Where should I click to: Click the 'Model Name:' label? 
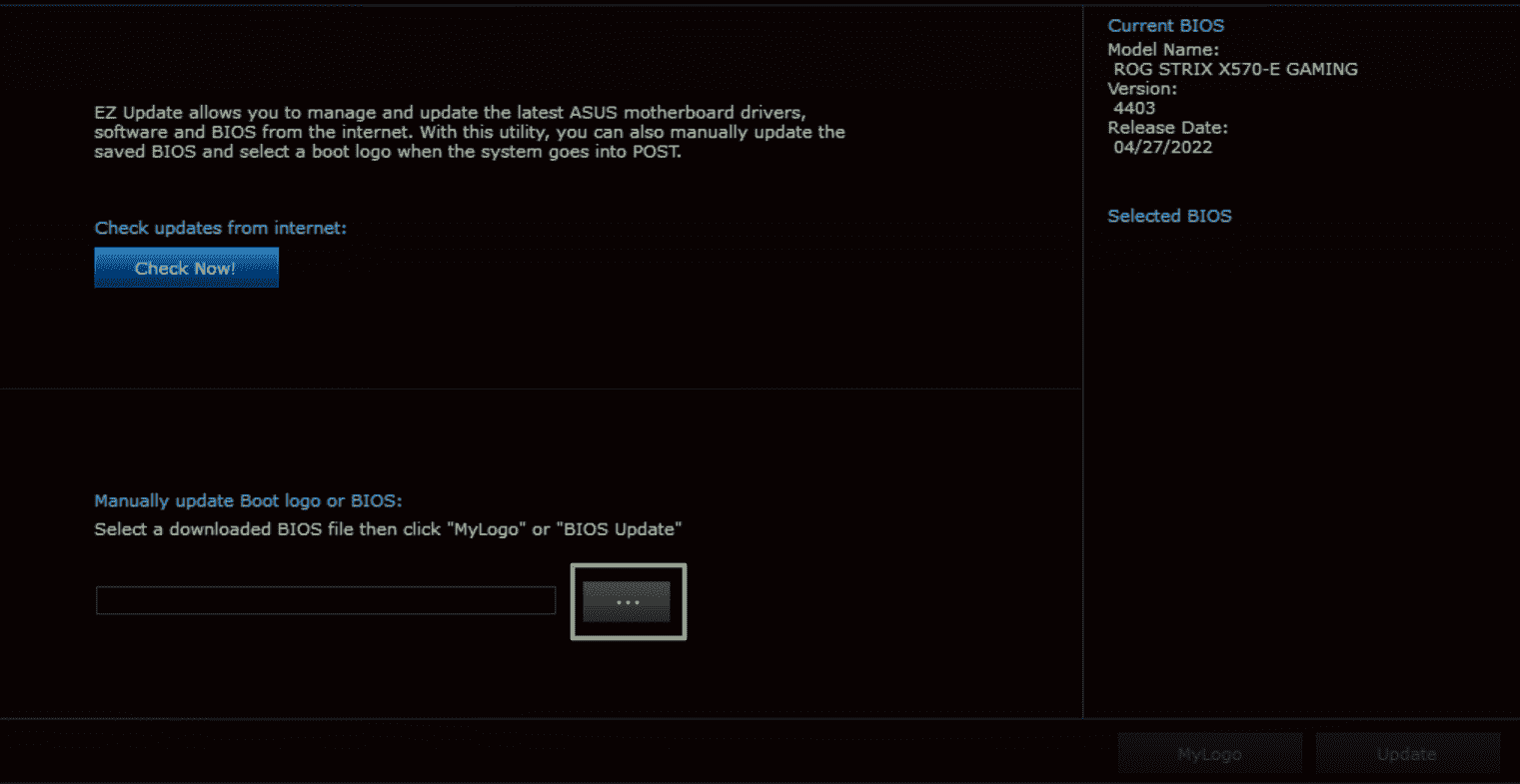pyautogui.click(x=1163, y=49)
